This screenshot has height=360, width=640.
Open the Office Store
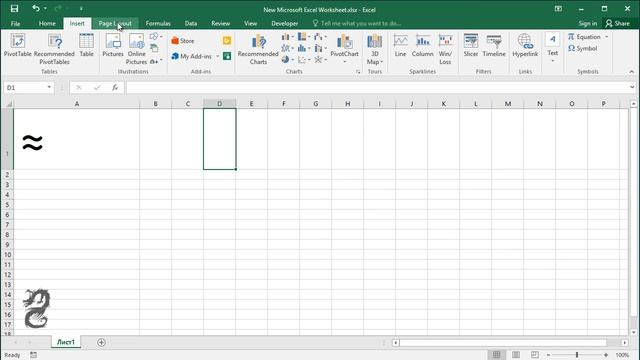tap(182, 41)
